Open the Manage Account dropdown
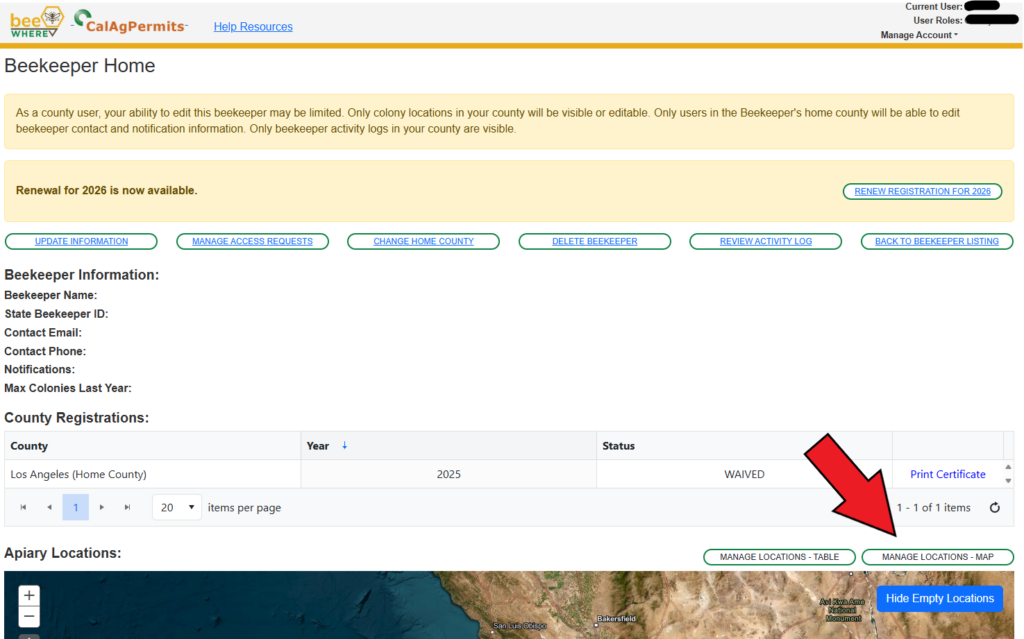Image resolution: width=1024 pixels, height=639 pixels. coord(918,34)
